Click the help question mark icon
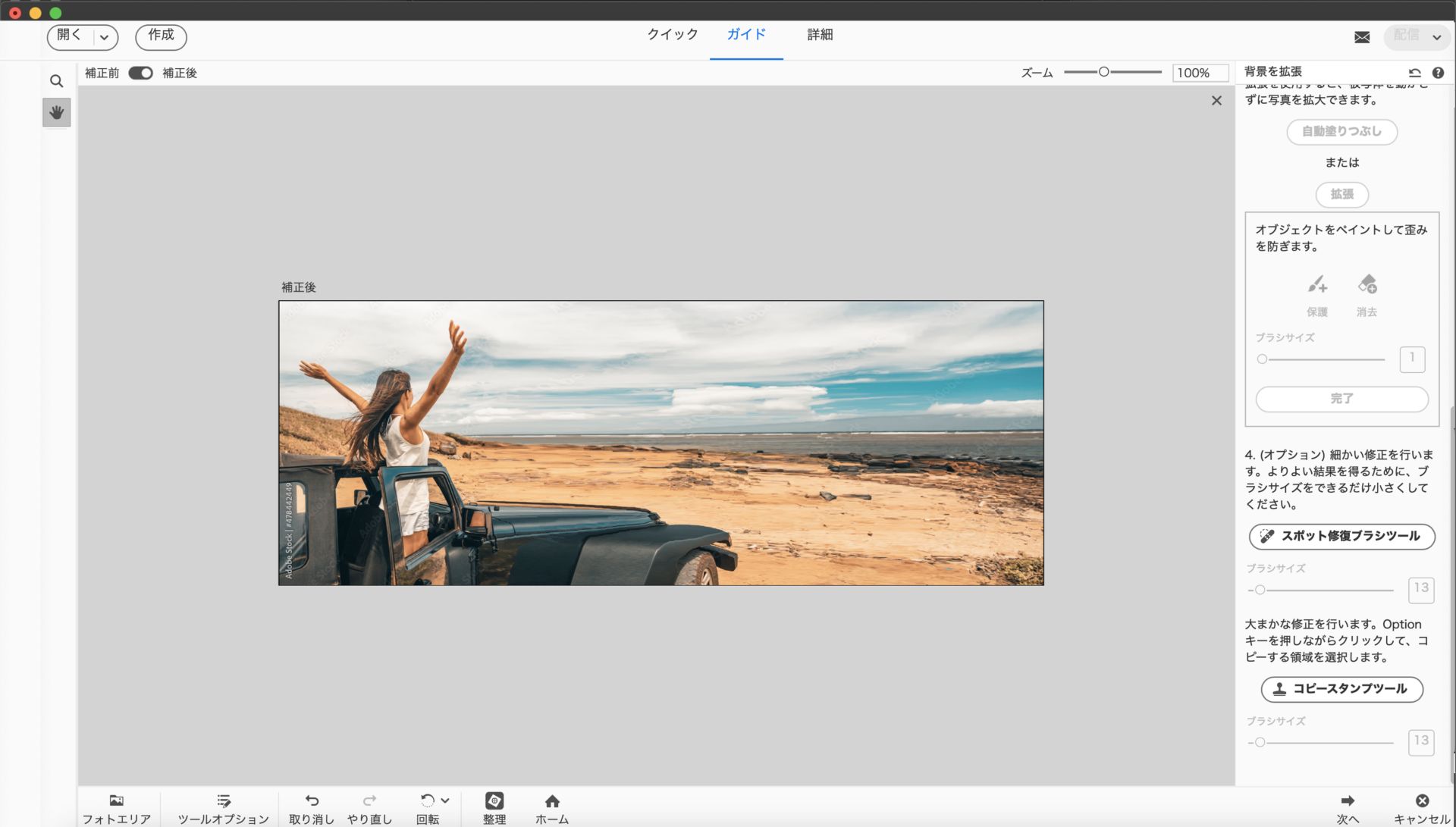The width and height of the screenshot is (1456, 827). (x=1439, y=73)
